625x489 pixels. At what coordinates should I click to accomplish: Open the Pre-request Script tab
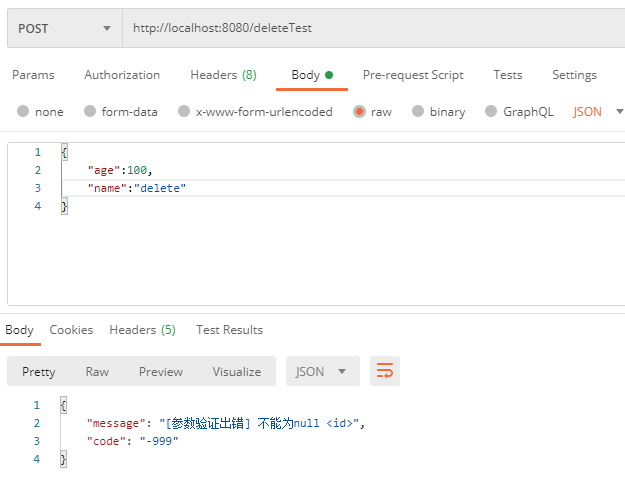(x=413, y=75)
